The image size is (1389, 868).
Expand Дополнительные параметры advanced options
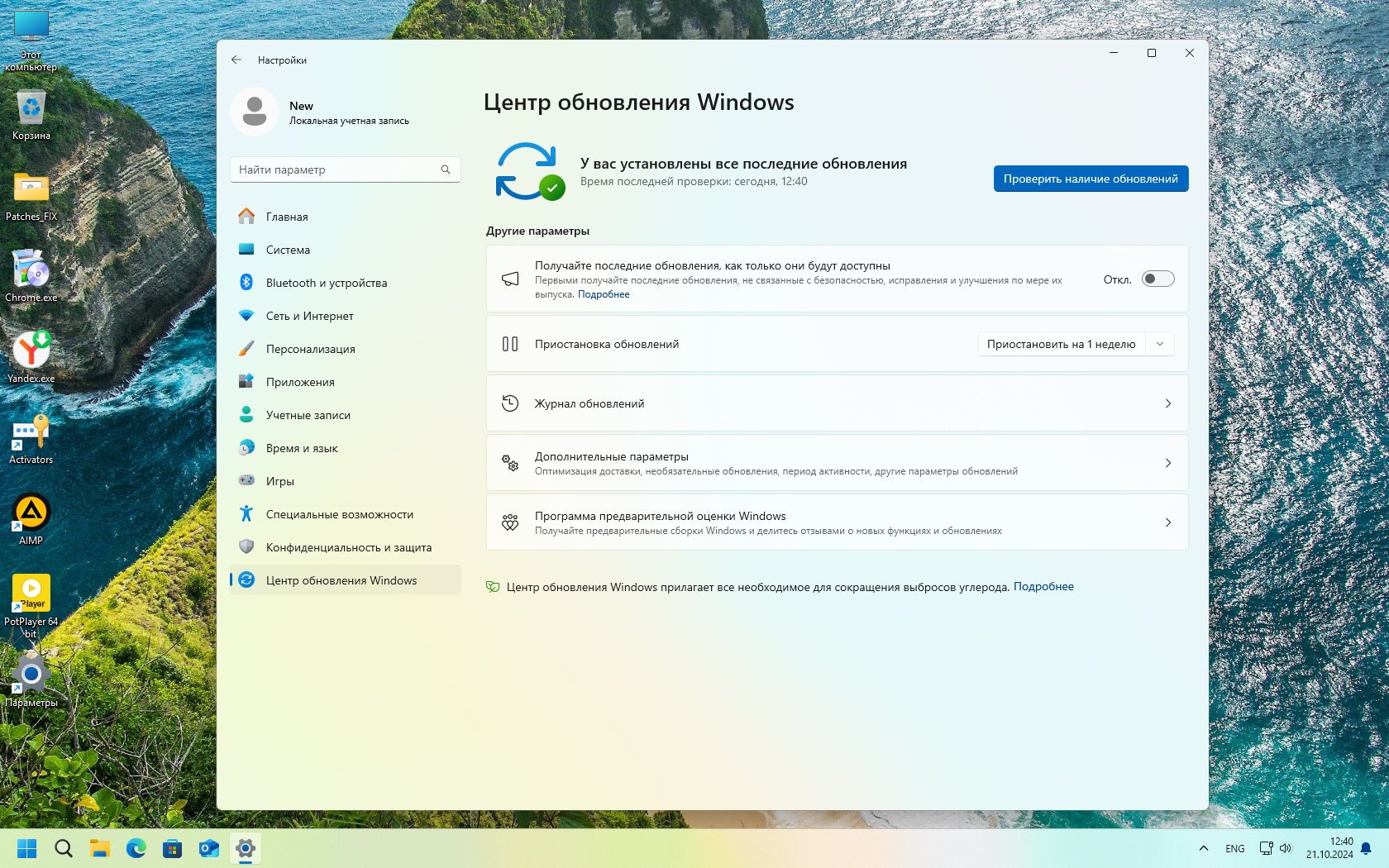[x=837, y=463]
